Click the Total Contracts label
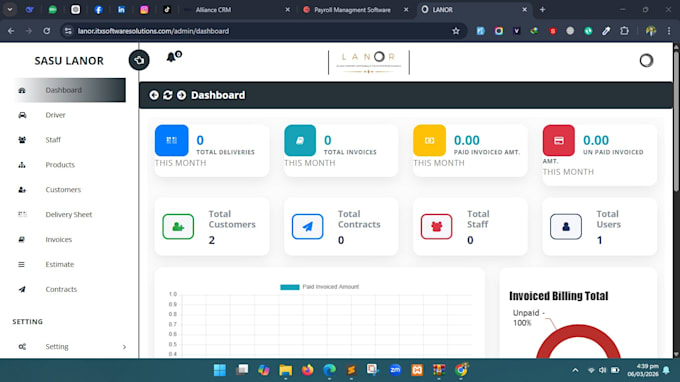 (x=359, y=219)
